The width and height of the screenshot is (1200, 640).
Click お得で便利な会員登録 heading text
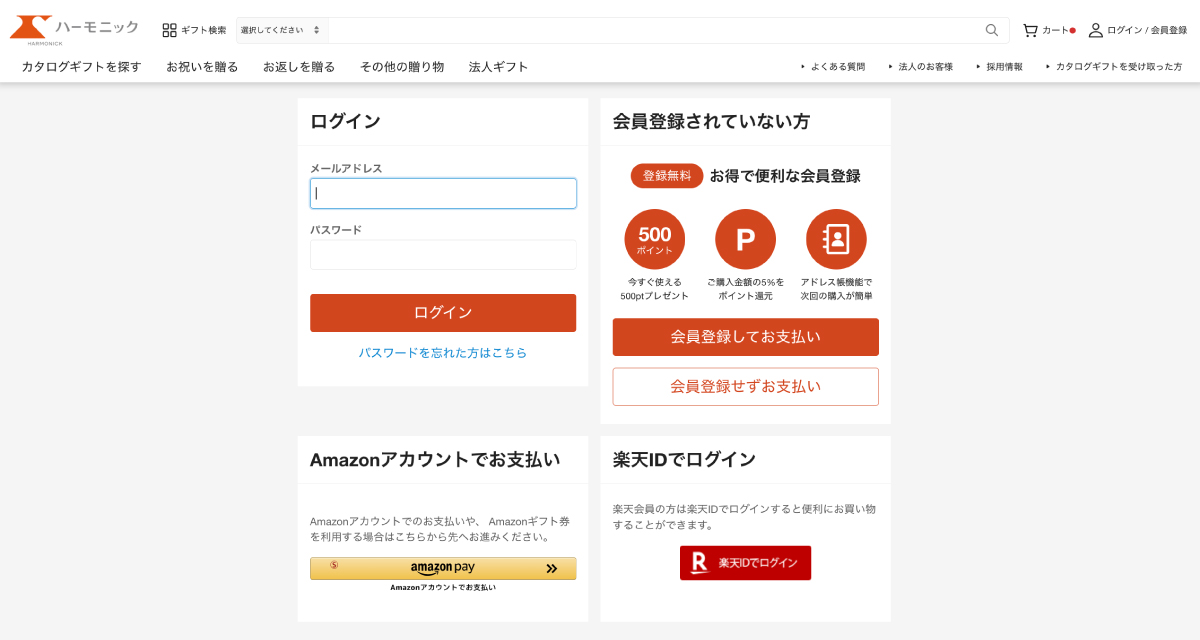(785, 176)
